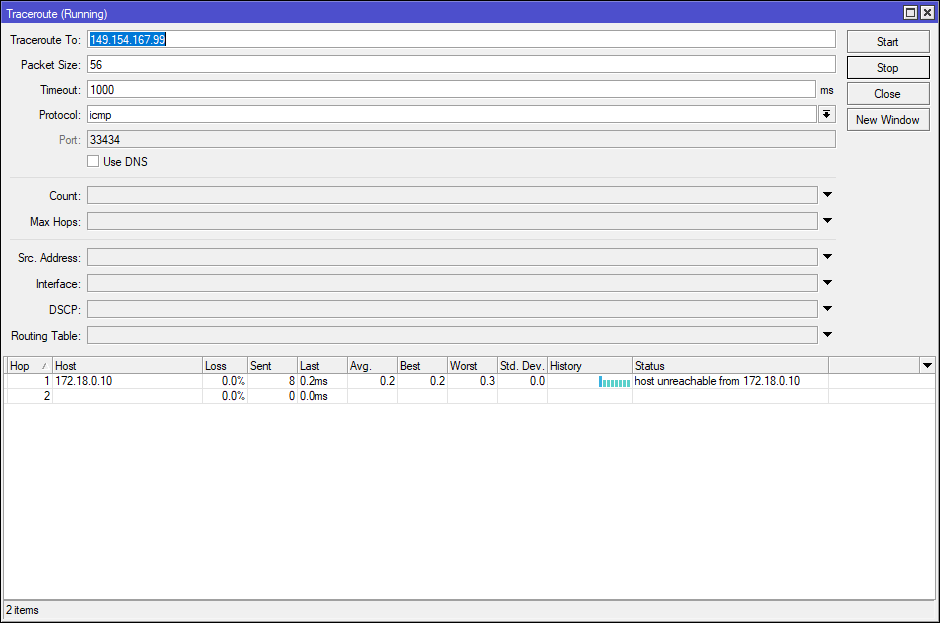Expand the Count field arrow
The image size is (940, 623).
pyautogui.click(x=827, y=195)
